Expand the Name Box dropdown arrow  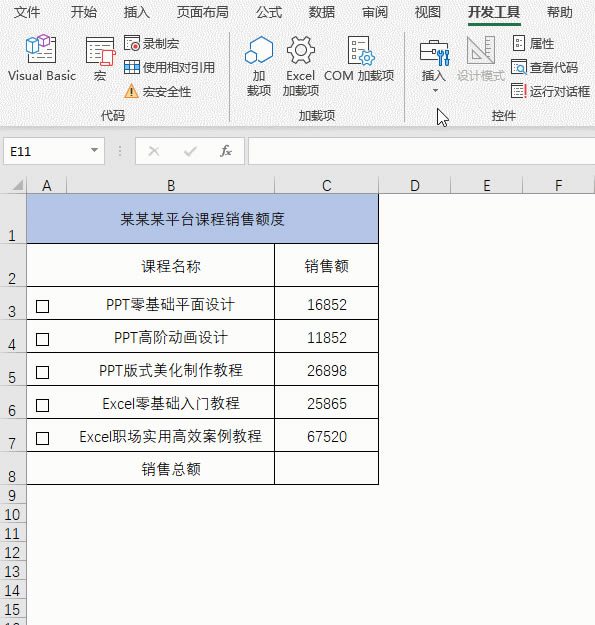coord(94,150)
